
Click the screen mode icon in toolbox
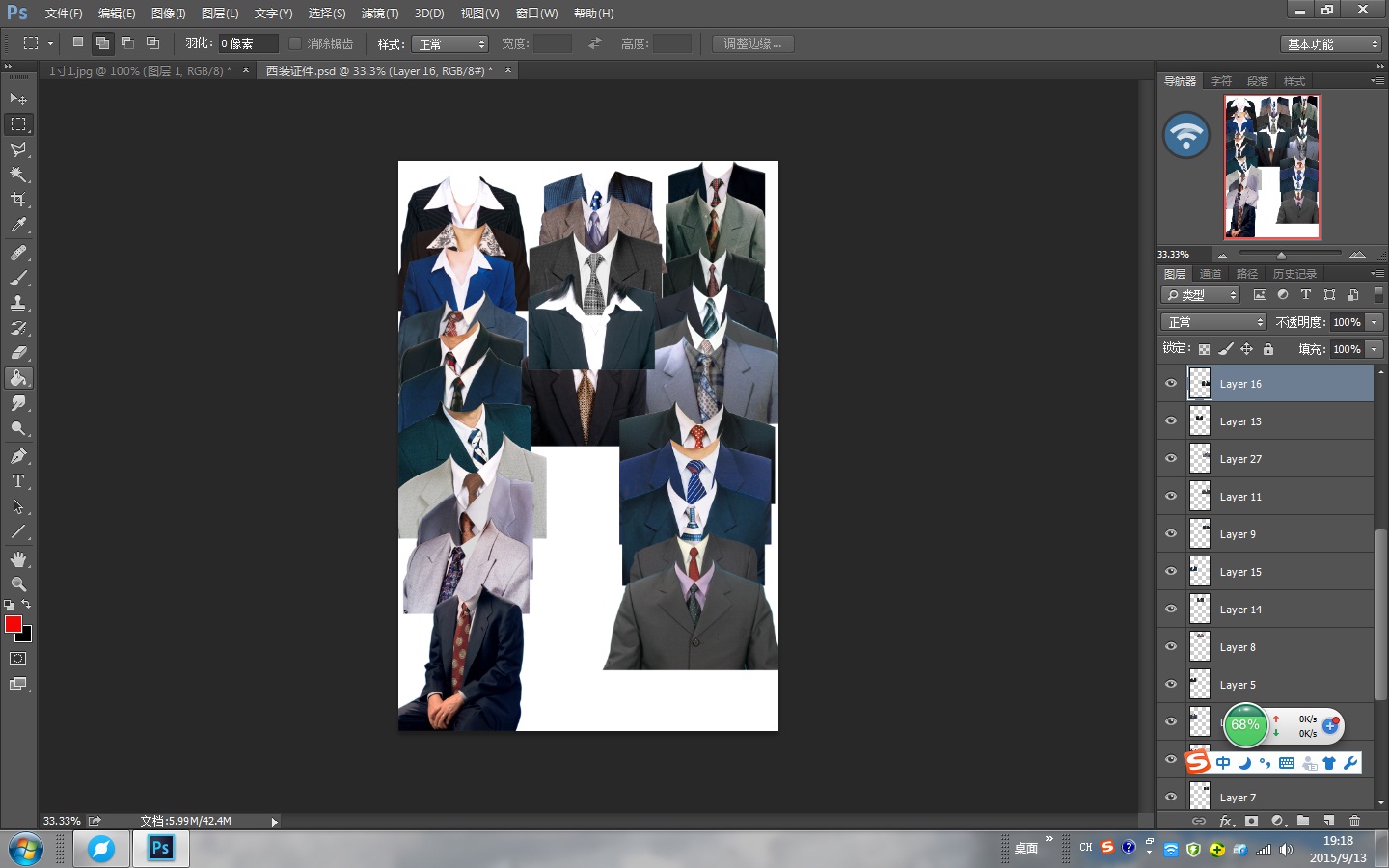click(x=18, y=684)
